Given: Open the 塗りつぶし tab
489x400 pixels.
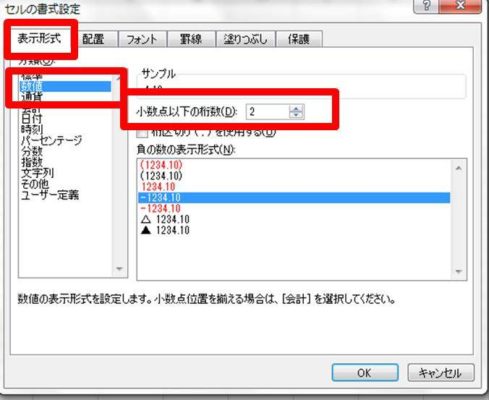Looking at the screenshot, I should (245, 39).
